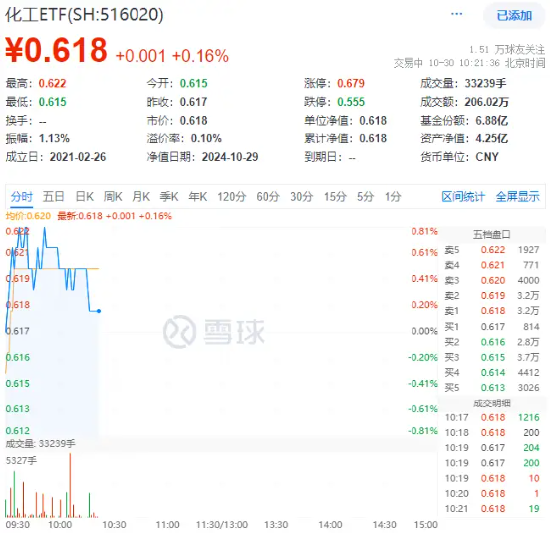Click the 涨停 value 0.679
550x534 pixels.
tap(351, 84)
